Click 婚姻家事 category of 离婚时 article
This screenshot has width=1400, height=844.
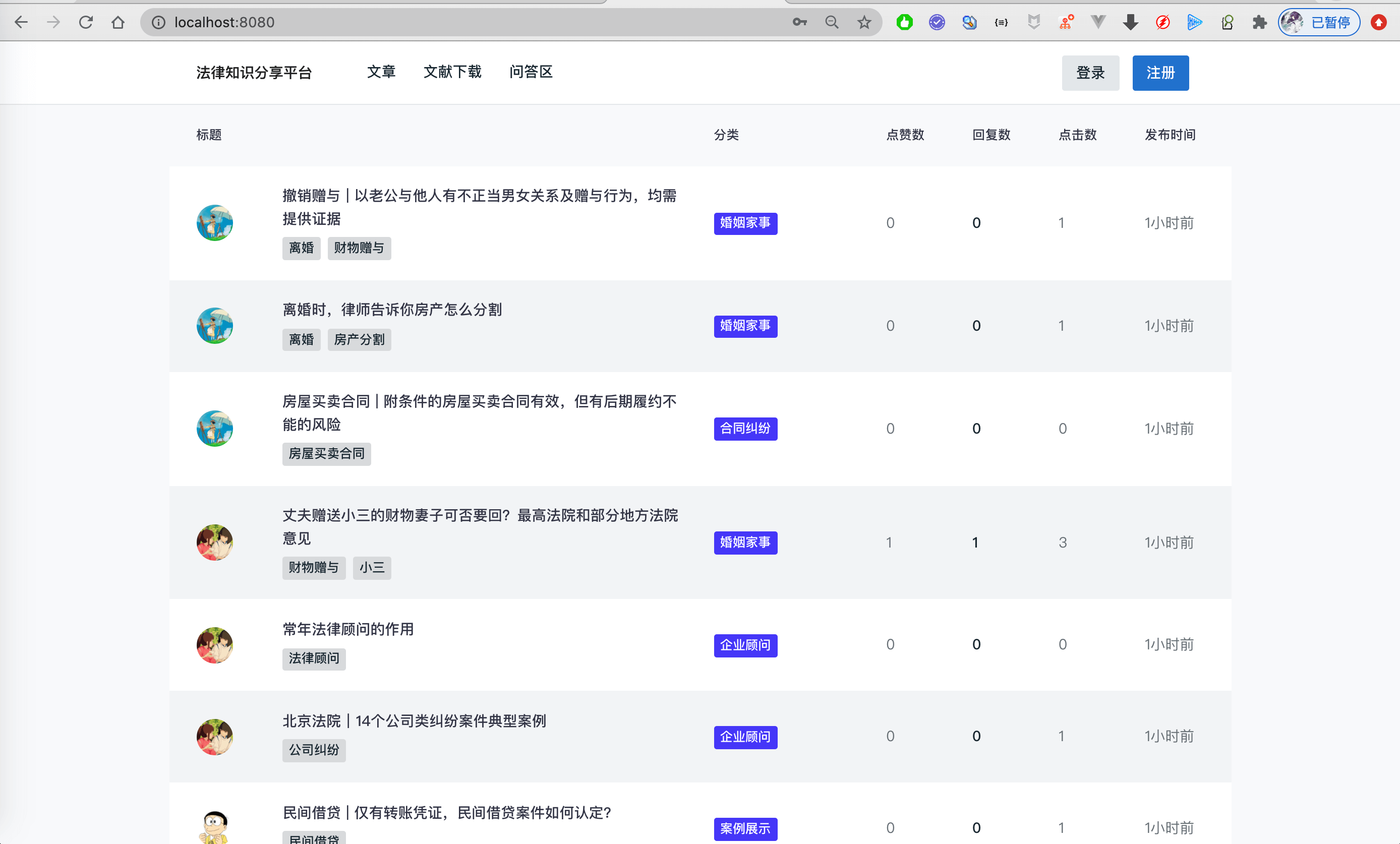tap(745, 326)
